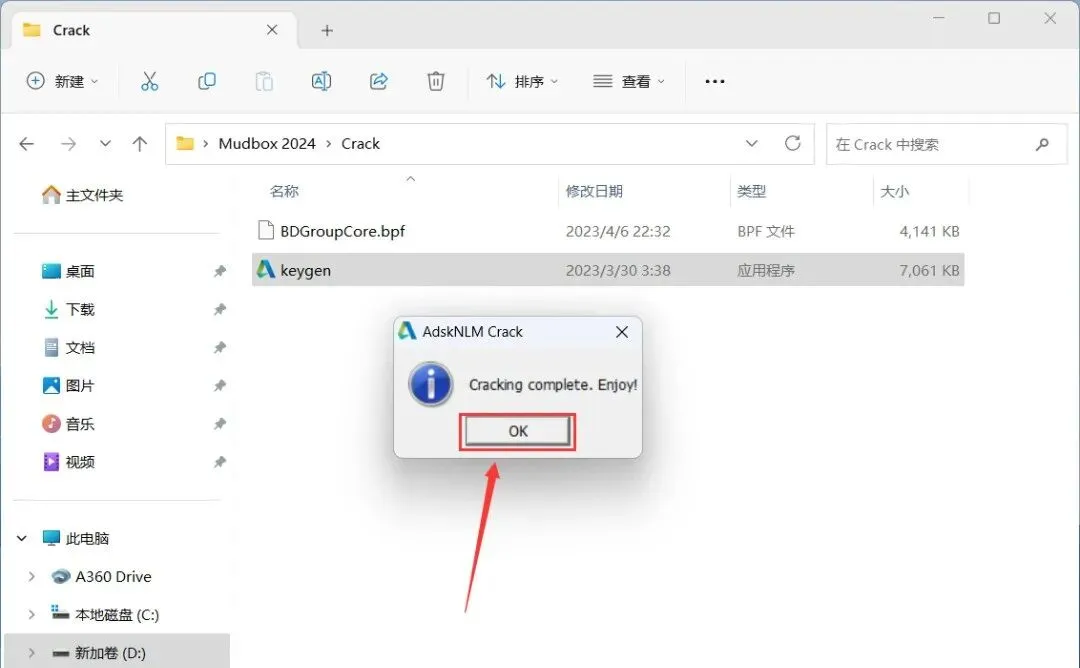Click the Share icon in the toolbar
This screenshot has height=668, width=1080.
point(379,81)
